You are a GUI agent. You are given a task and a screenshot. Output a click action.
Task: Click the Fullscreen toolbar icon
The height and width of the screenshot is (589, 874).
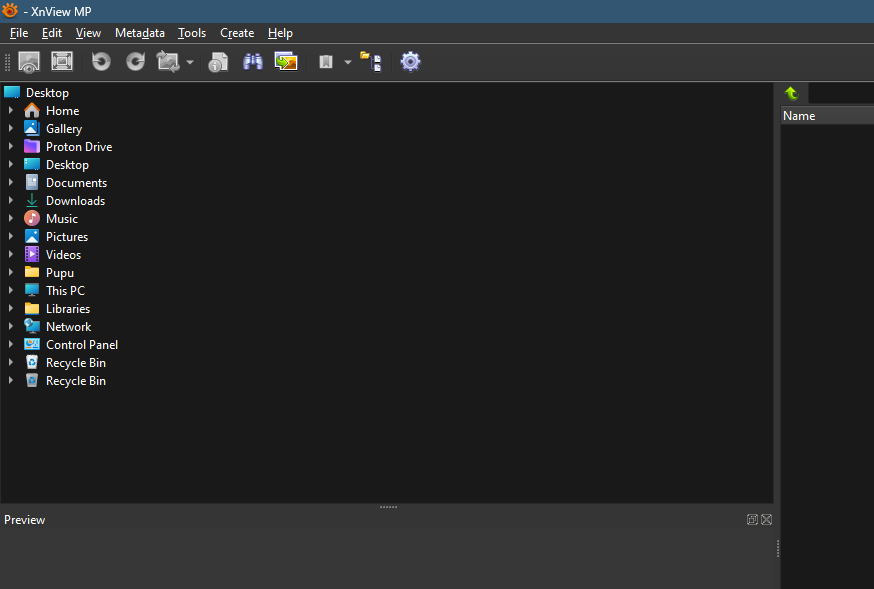coord(62,61)
